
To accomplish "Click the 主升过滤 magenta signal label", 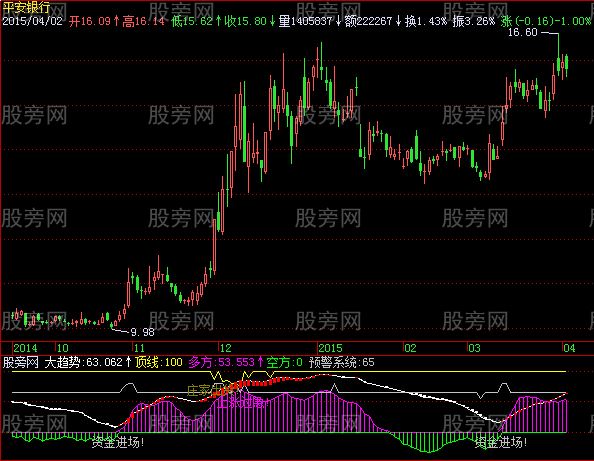I will 242,402.
